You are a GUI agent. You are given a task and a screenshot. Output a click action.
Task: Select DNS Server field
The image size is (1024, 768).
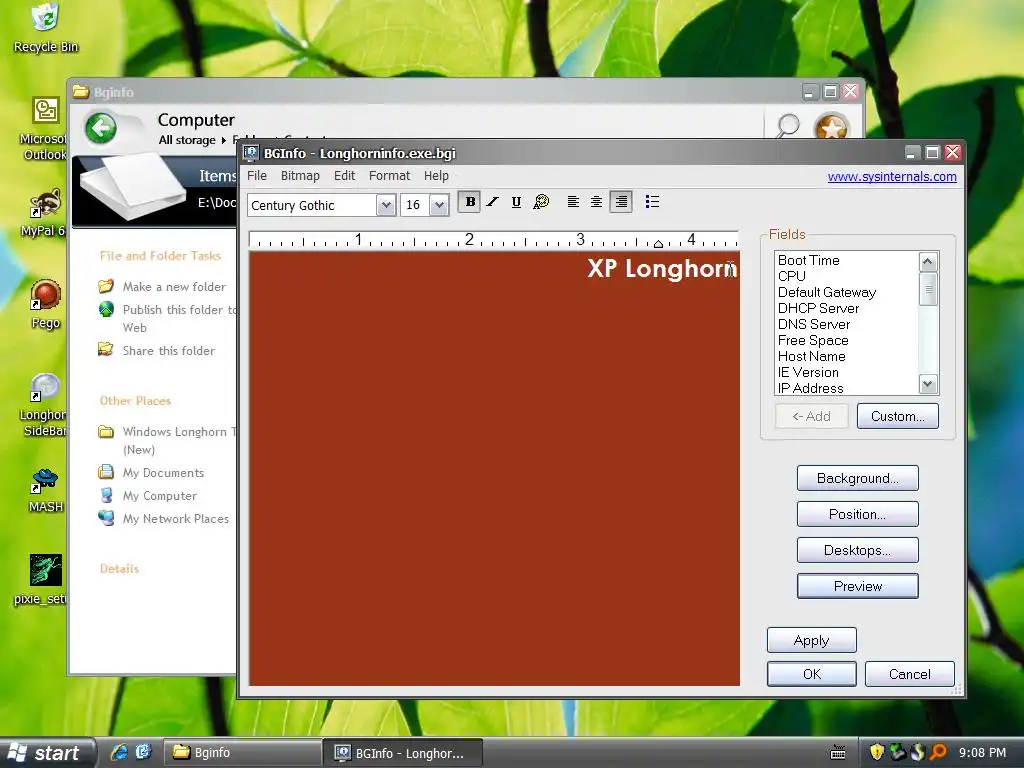tap(814, 324)
